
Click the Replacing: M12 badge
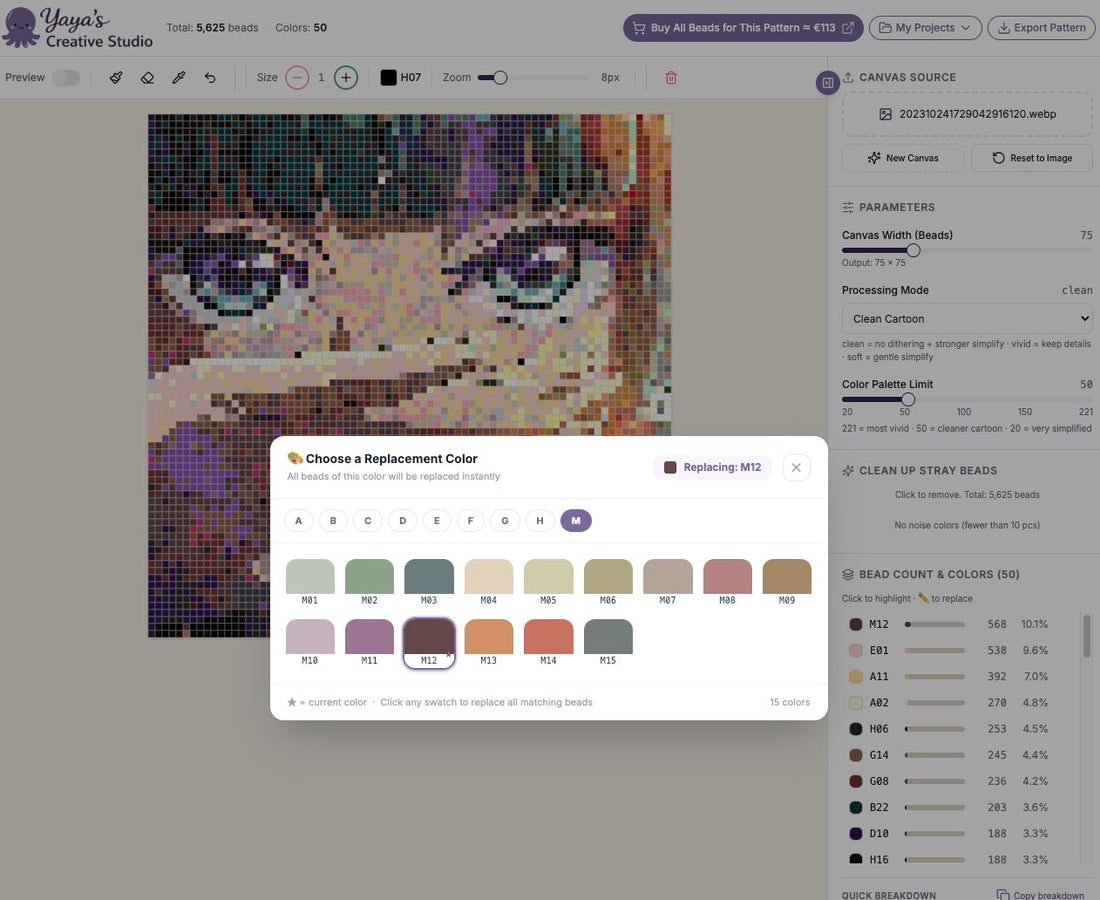tap(712, 467)
